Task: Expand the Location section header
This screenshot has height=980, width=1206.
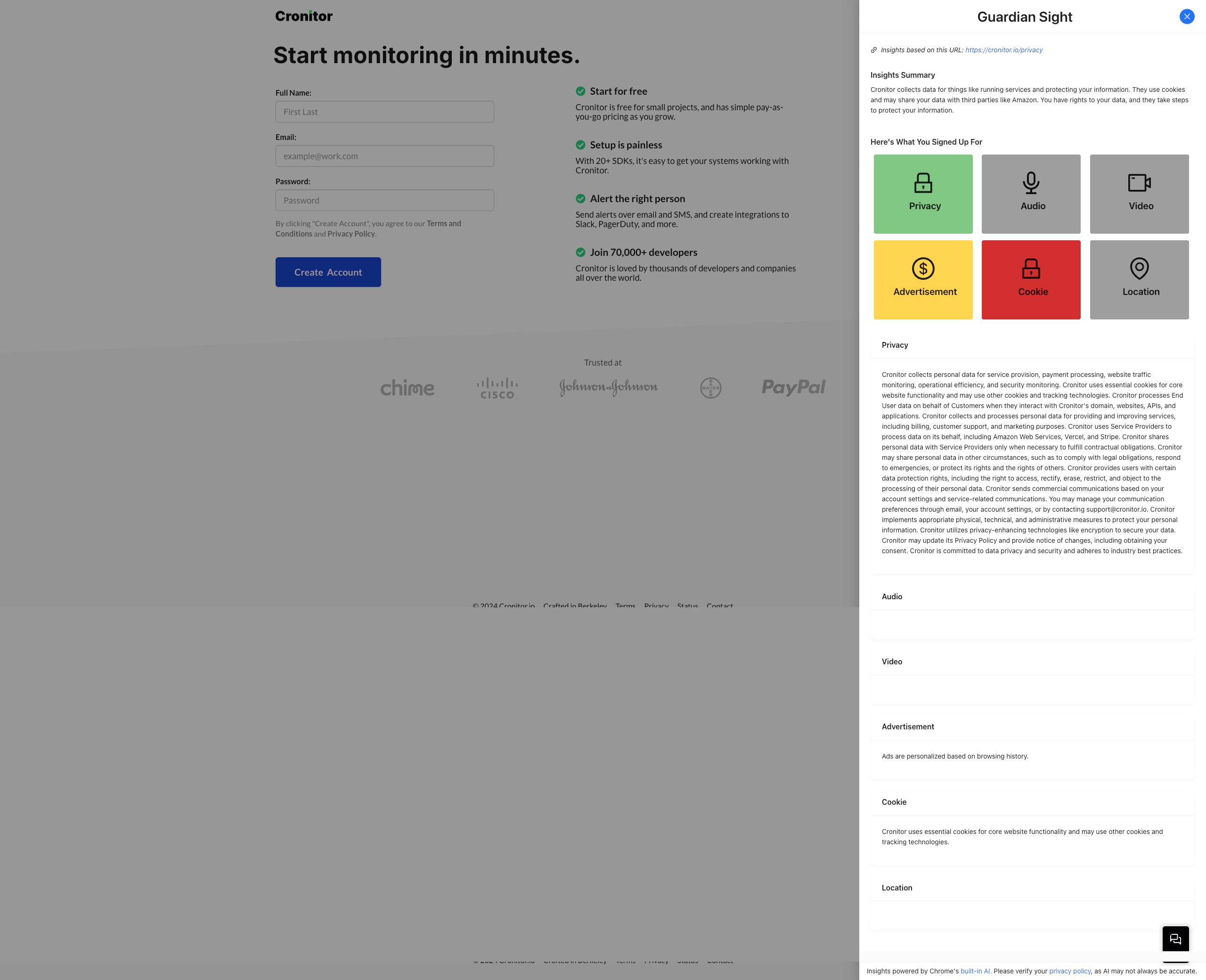Action: pos(897,888)
